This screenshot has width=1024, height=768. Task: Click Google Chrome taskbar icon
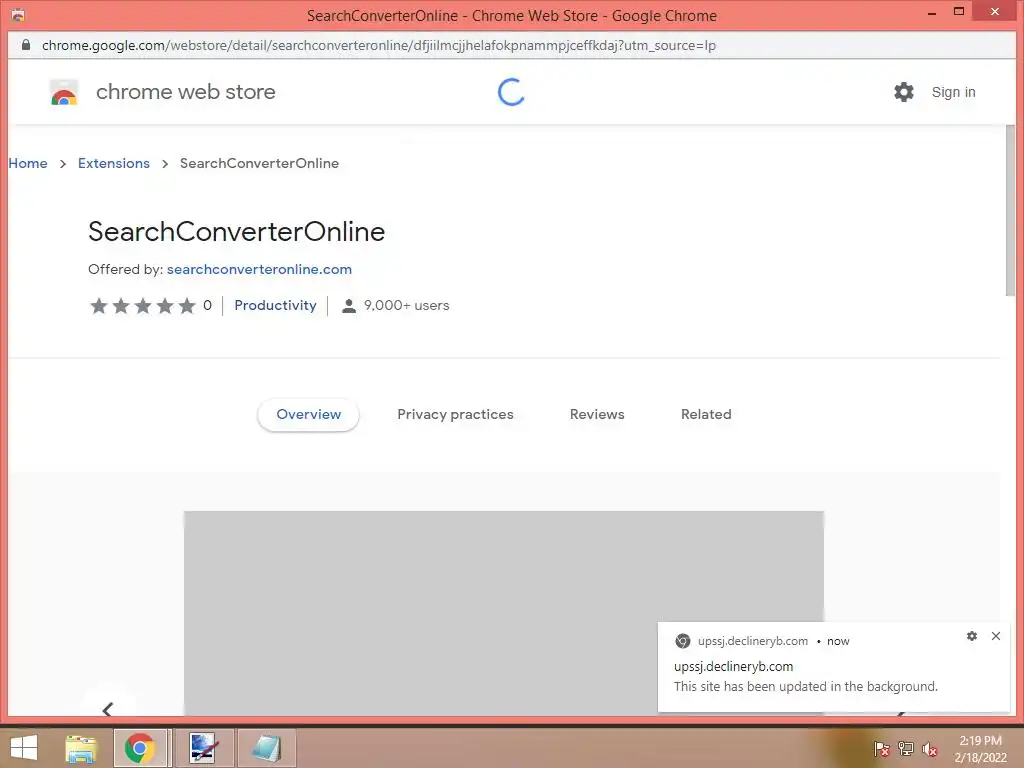pyautogui.click(x=140, y=748)
